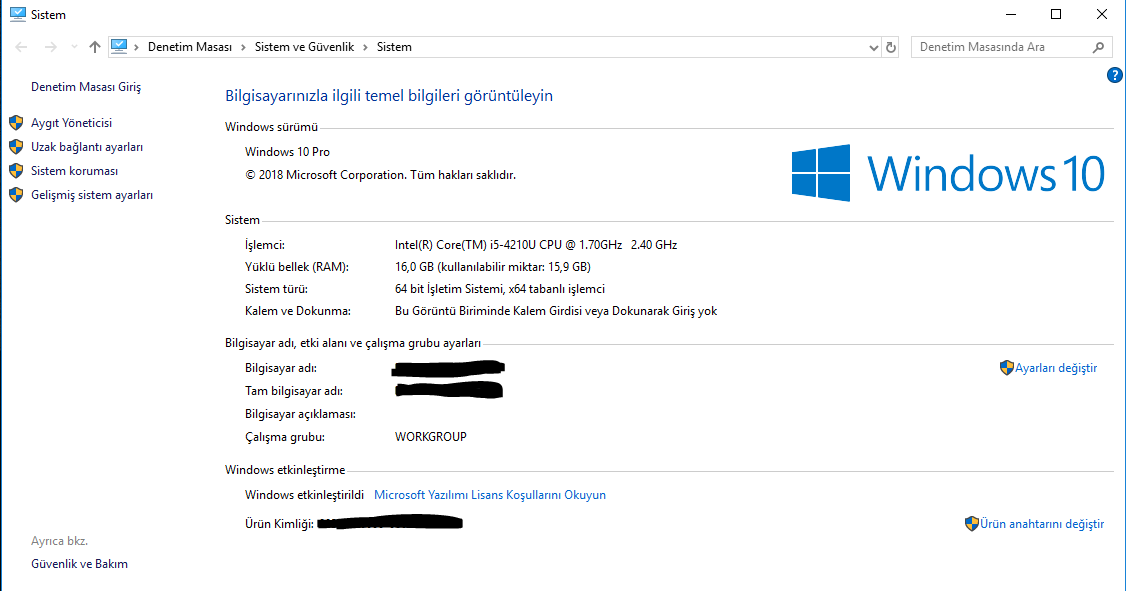This screenshot has height=591, width=1126.
Task: Expand chevron after Denetim Masası breadcrumb
Action: pos(243,47)
